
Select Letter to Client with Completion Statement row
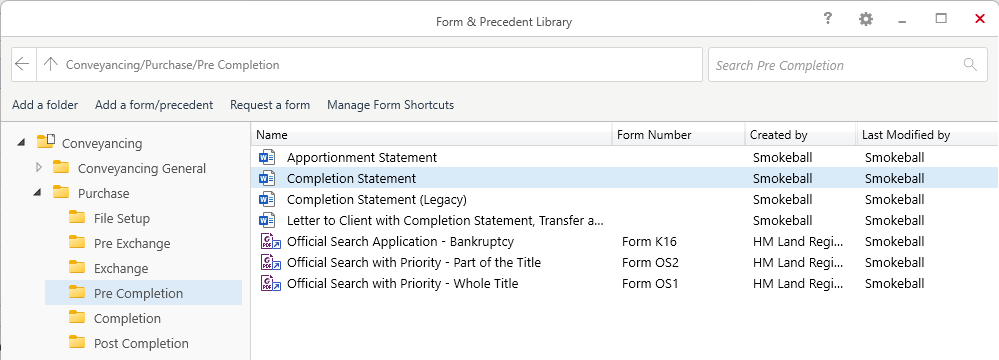click(624, 220)
